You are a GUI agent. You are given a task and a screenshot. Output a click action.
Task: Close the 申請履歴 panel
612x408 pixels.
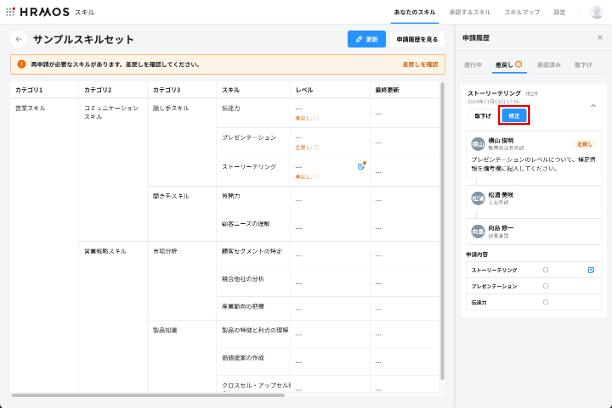[599, 37]
